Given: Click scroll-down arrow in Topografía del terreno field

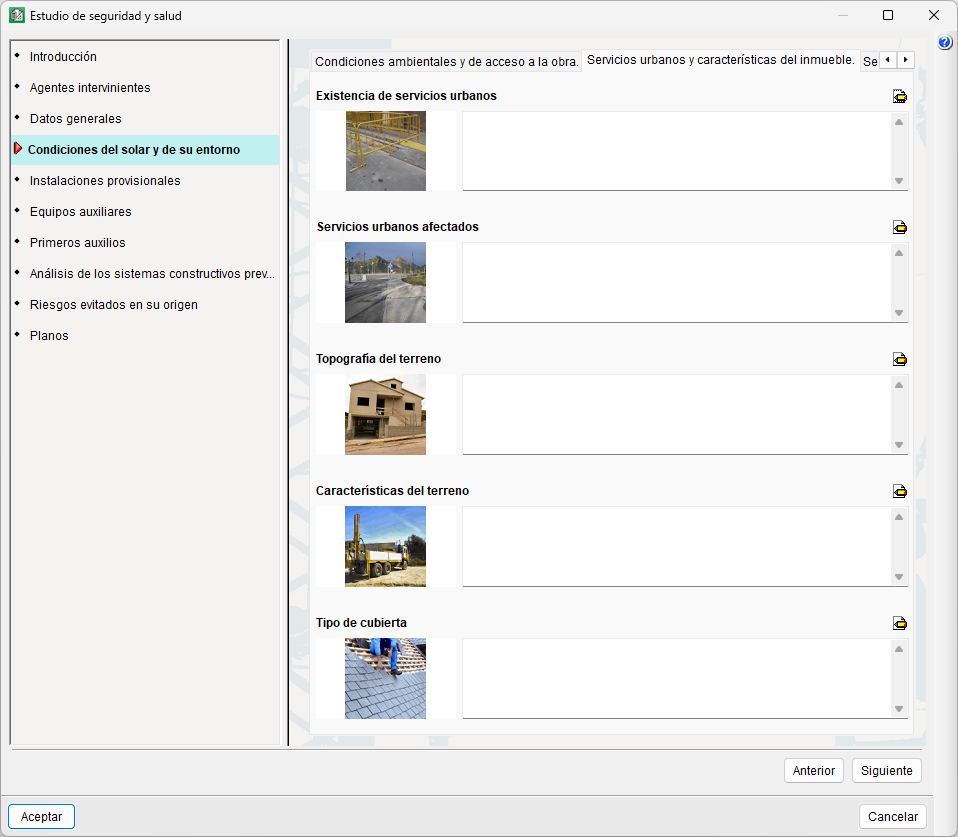Looking at the screenshot, I should click(899, 445).
